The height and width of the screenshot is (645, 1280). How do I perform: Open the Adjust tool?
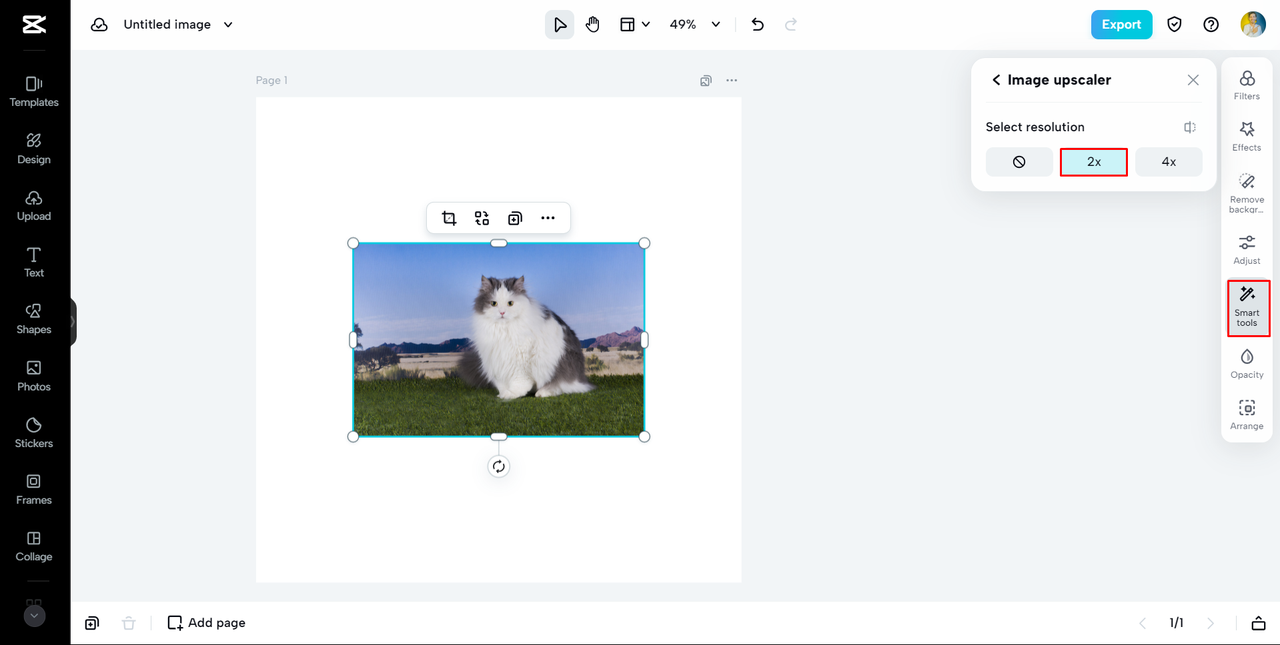coord(1247,250)
